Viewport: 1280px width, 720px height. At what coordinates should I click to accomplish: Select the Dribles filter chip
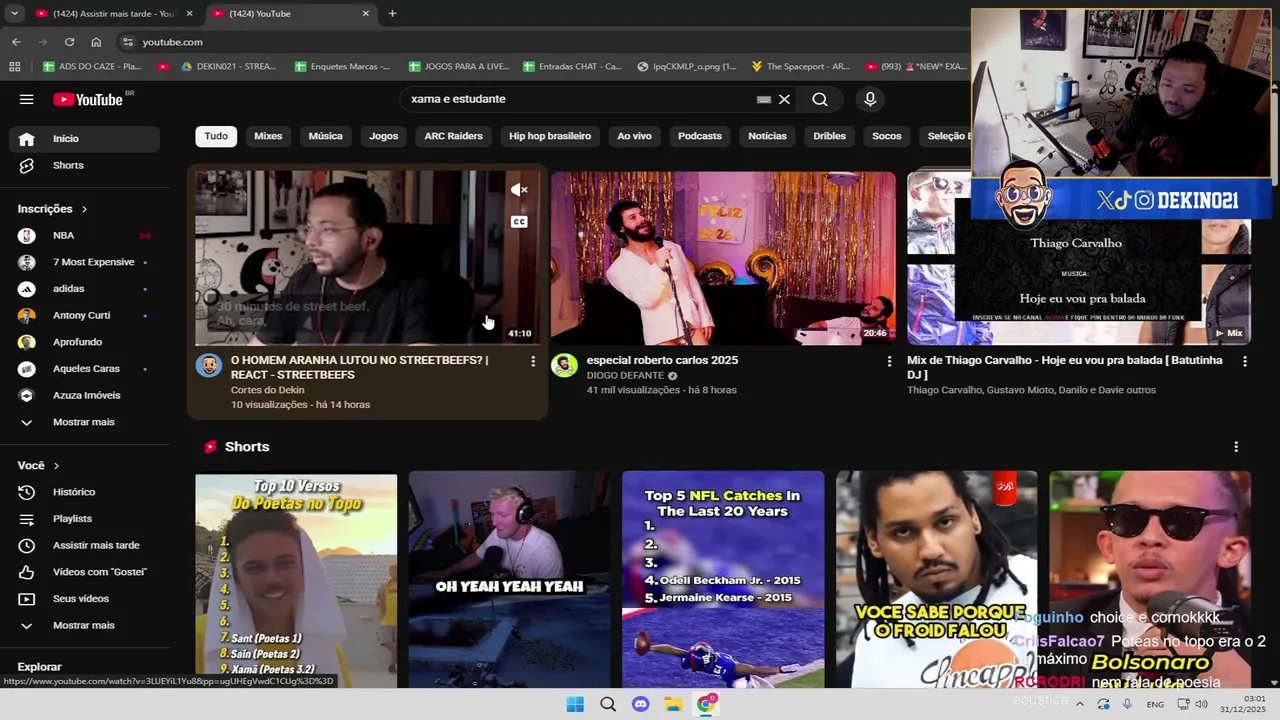coord(829,136)
